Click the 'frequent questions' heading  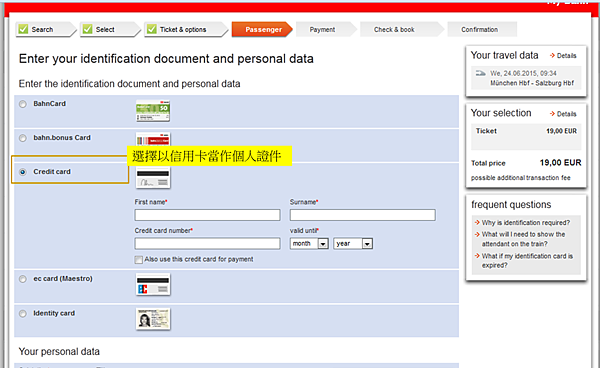(511, 205)
